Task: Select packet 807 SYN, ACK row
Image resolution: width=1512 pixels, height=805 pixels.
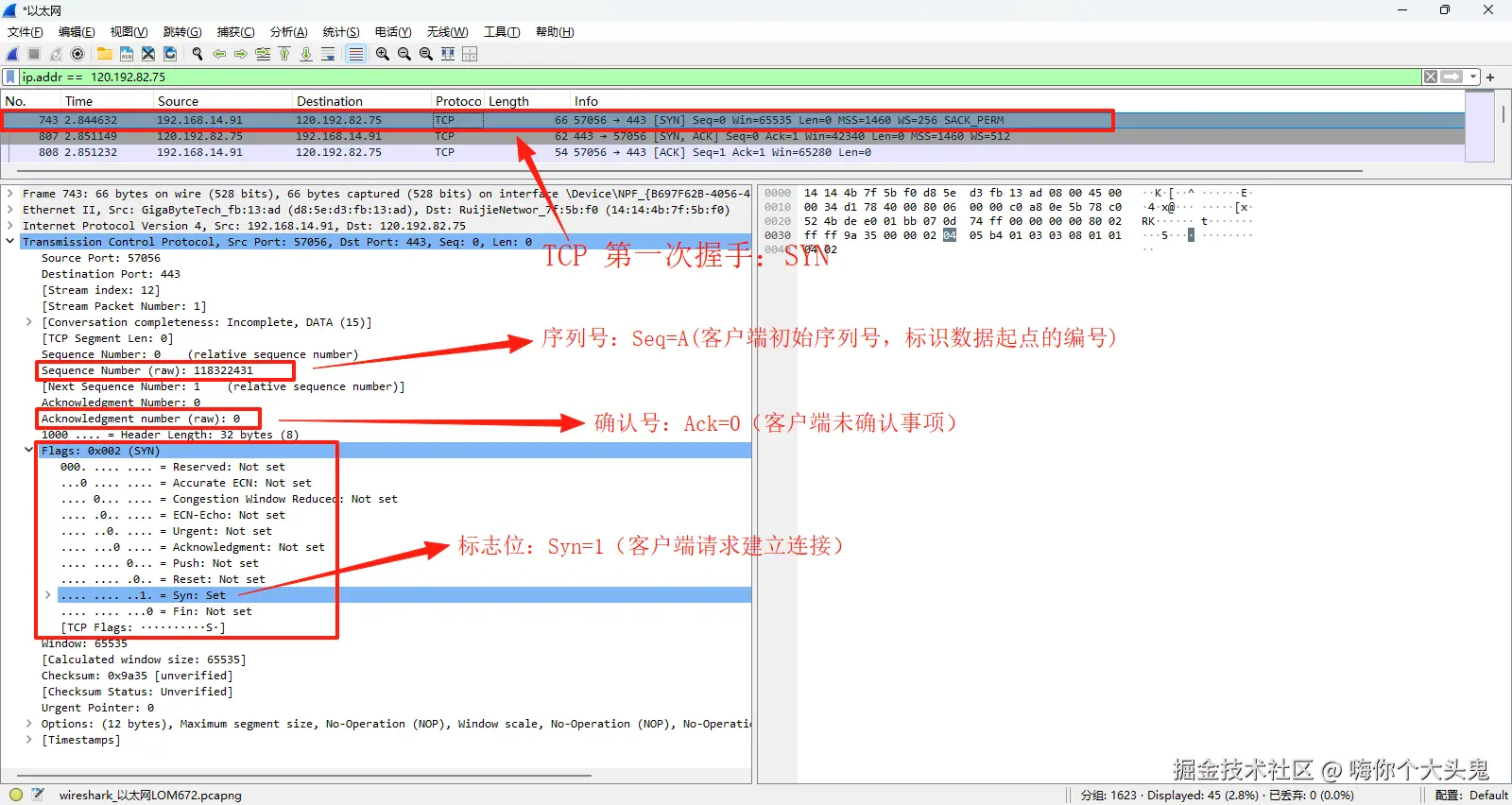Action: point(732,136)
